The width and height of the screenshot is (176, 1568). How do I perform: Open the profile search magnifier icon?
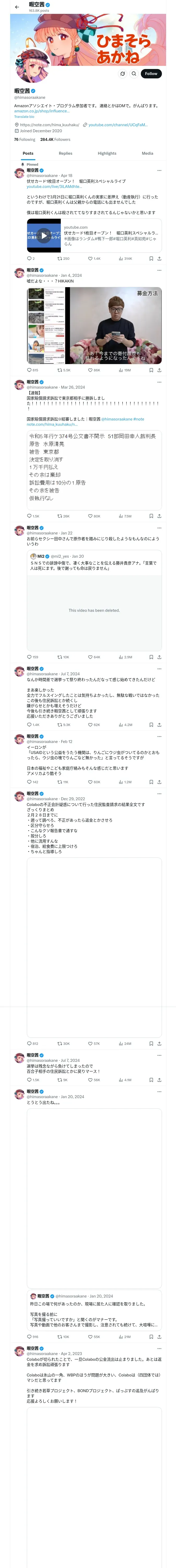coord(133,74)
